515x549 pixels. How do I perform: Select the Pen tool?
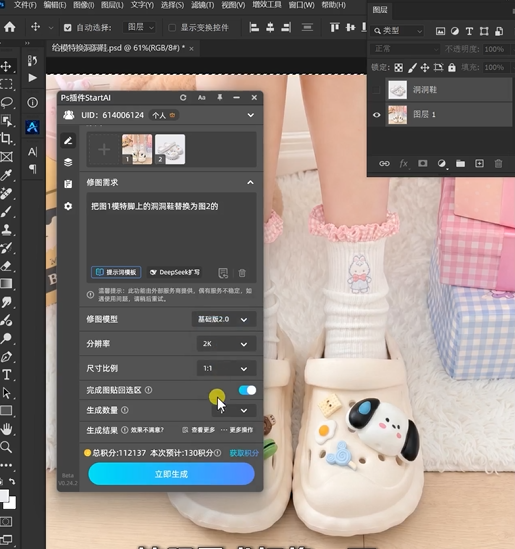point(6,357)
